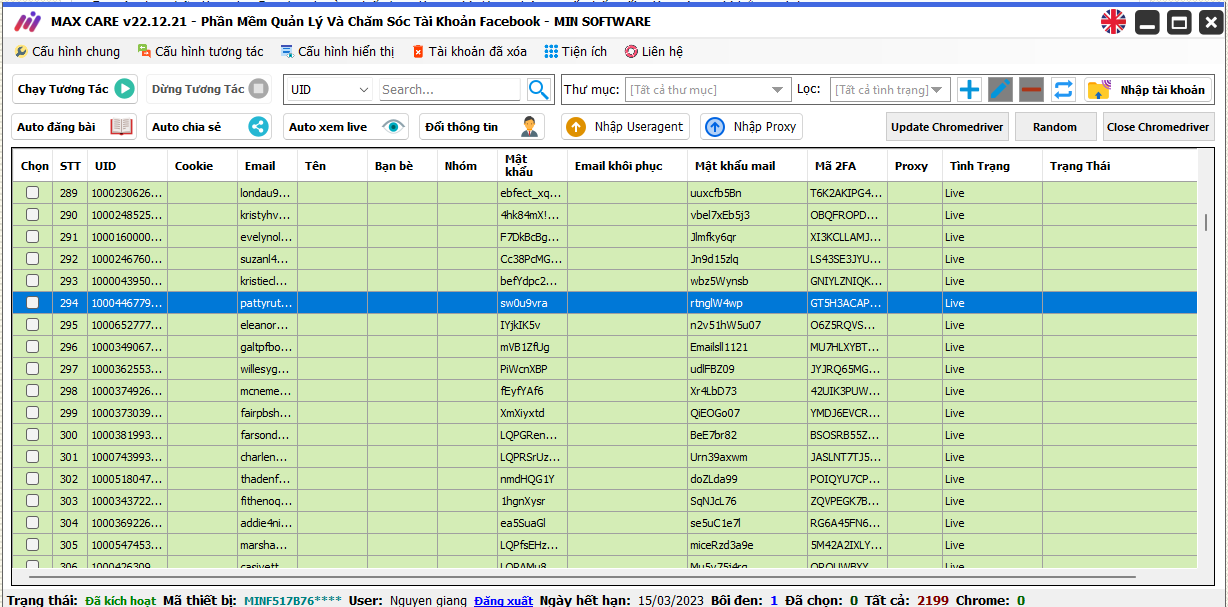Click the Nhập Proxy button
The height and width of the screenshot is (607, 1228).
pyautogui.click(x=751, y=127)
